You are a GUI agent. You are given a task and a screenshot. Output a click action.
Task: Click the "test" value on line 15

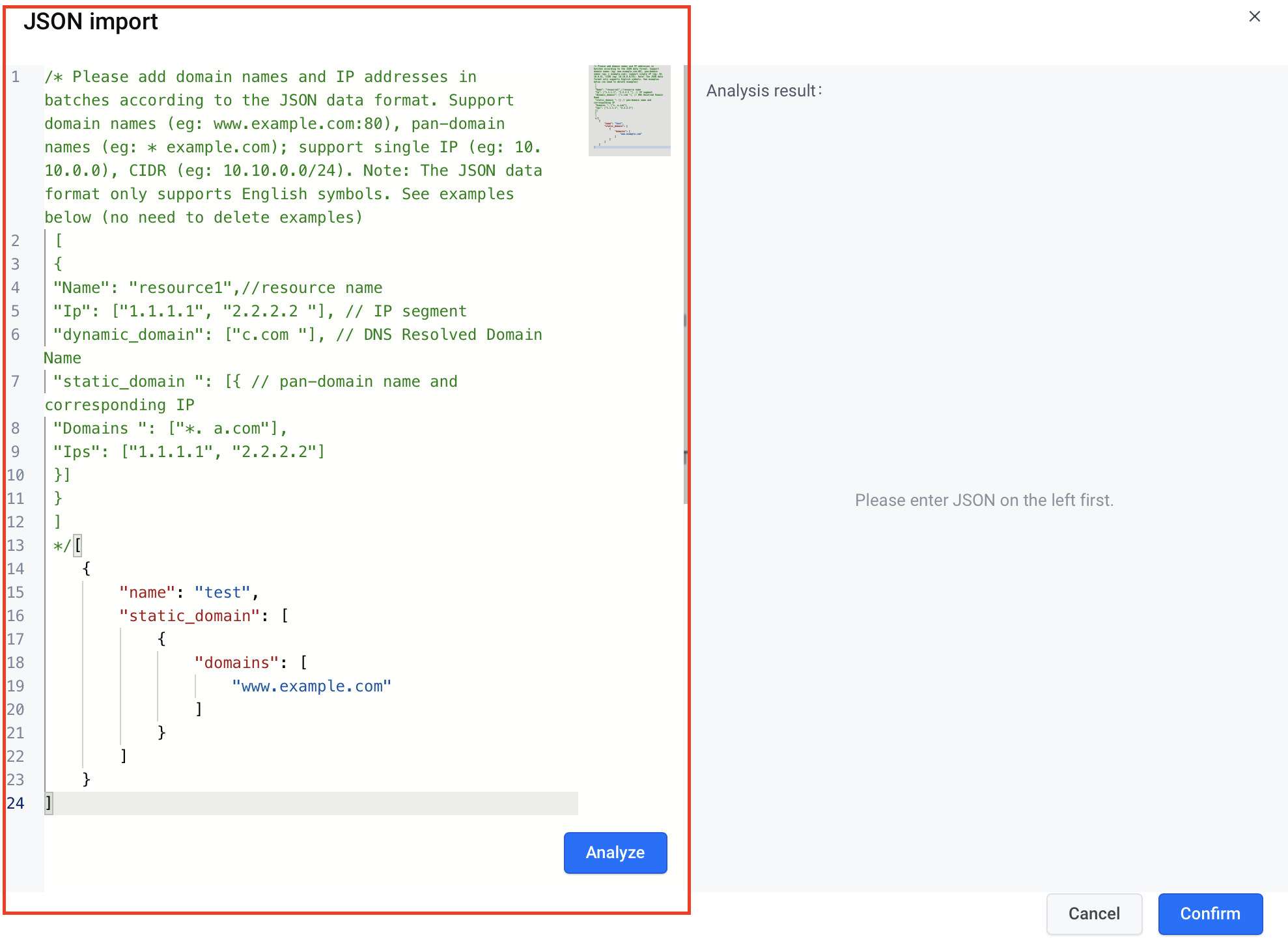pos(223,592)
